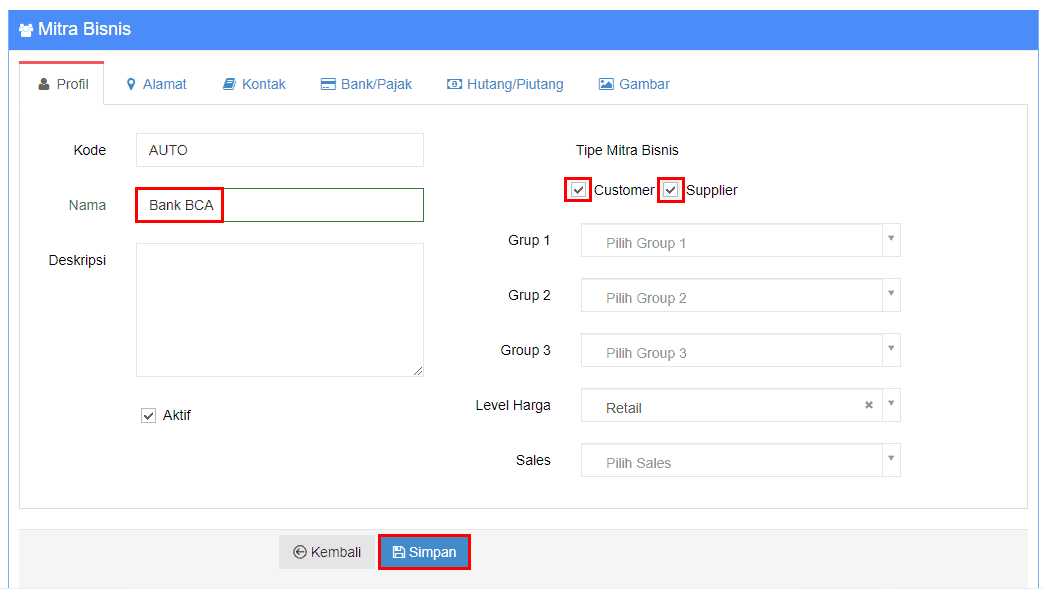Switch to the Hutang/Piutang tab
The height and width of the screenshot is (589, 1044).
click(x=505, y=84)
